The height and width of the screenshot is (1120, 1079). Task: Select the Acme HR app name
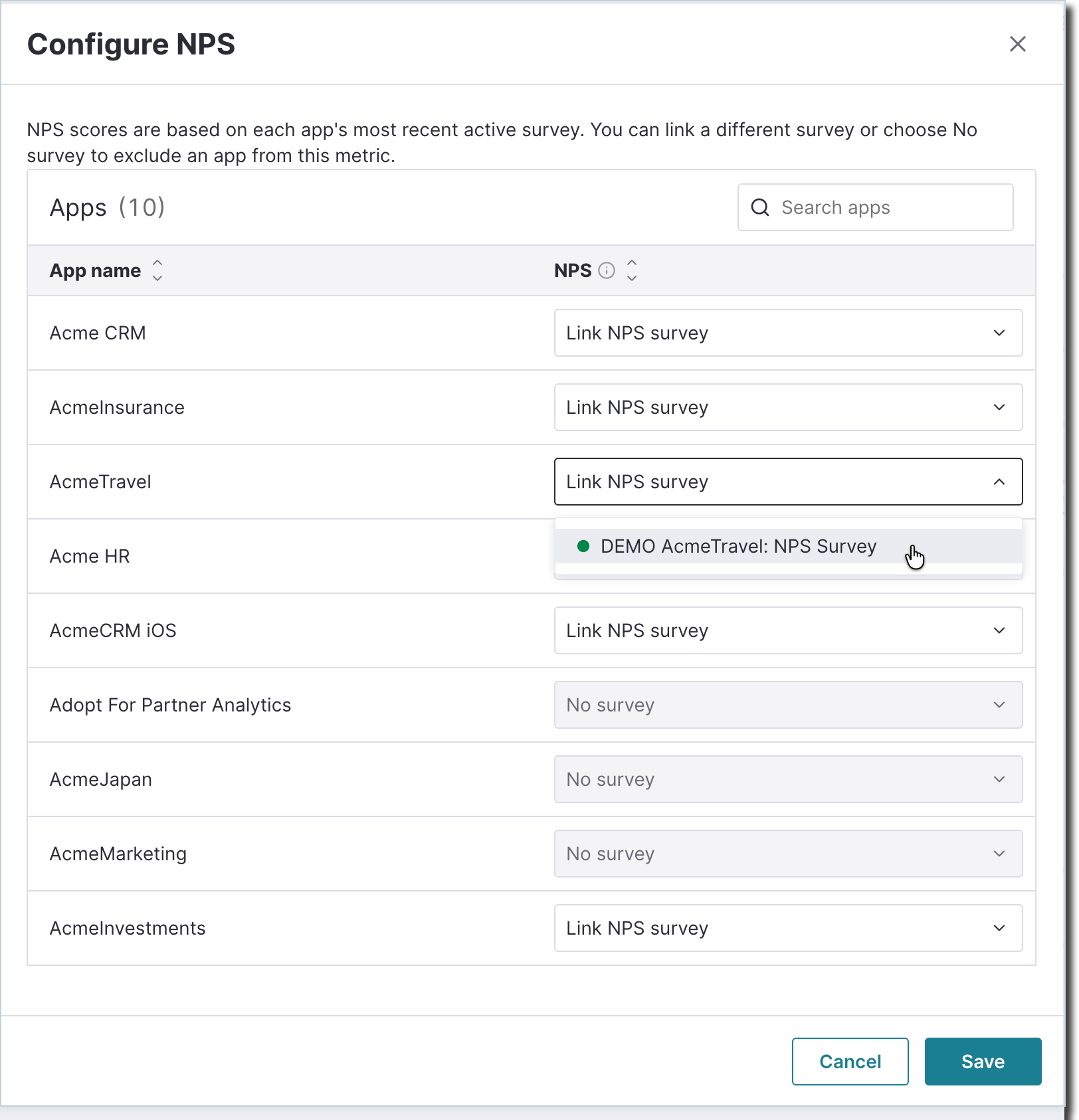[90, 556]
